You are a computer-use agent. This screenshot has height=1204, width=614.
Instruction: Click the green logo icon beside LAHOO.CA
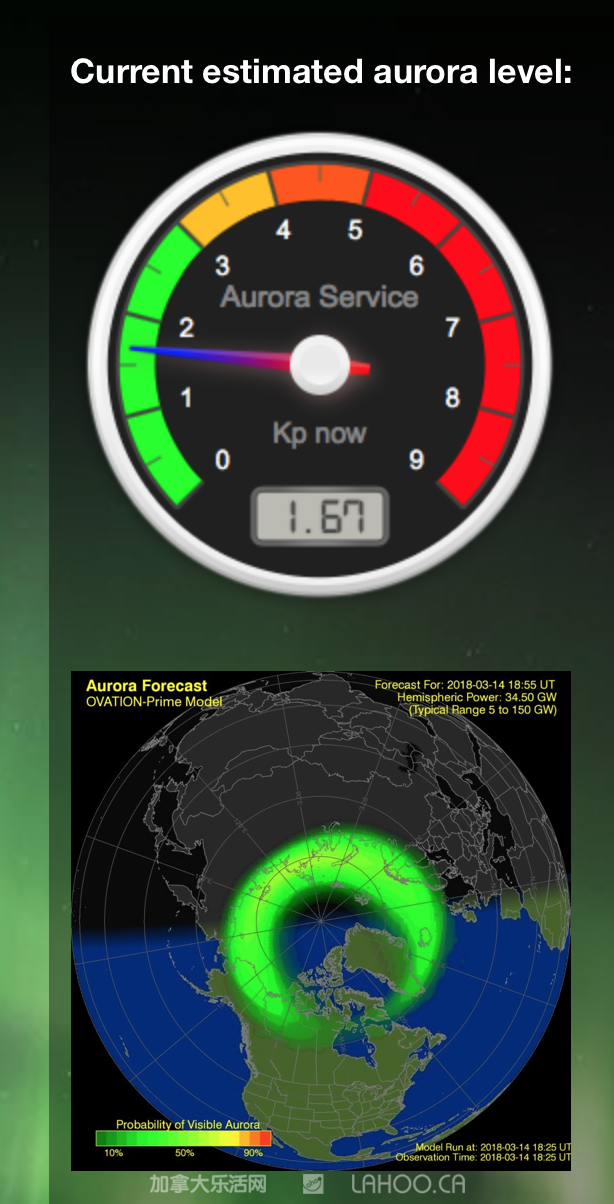tap(313, 1184)
